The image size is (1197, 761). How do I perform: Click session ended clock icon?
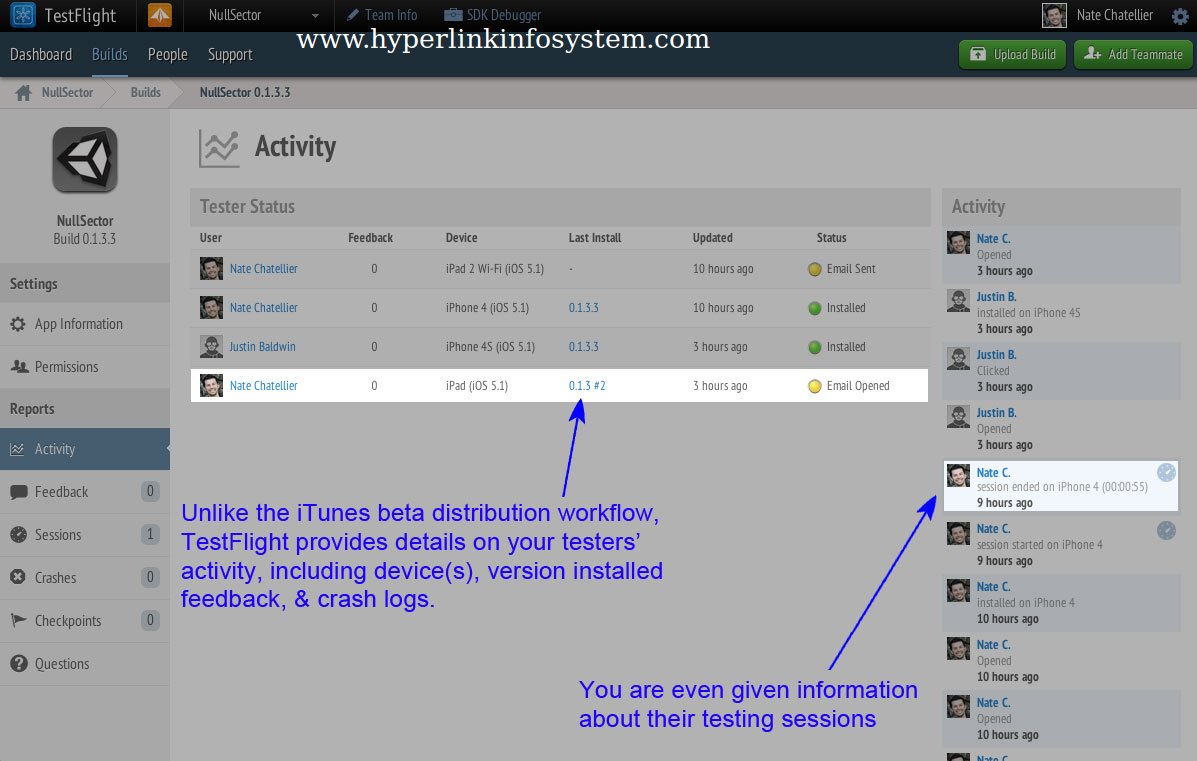tap(1166, 472)
